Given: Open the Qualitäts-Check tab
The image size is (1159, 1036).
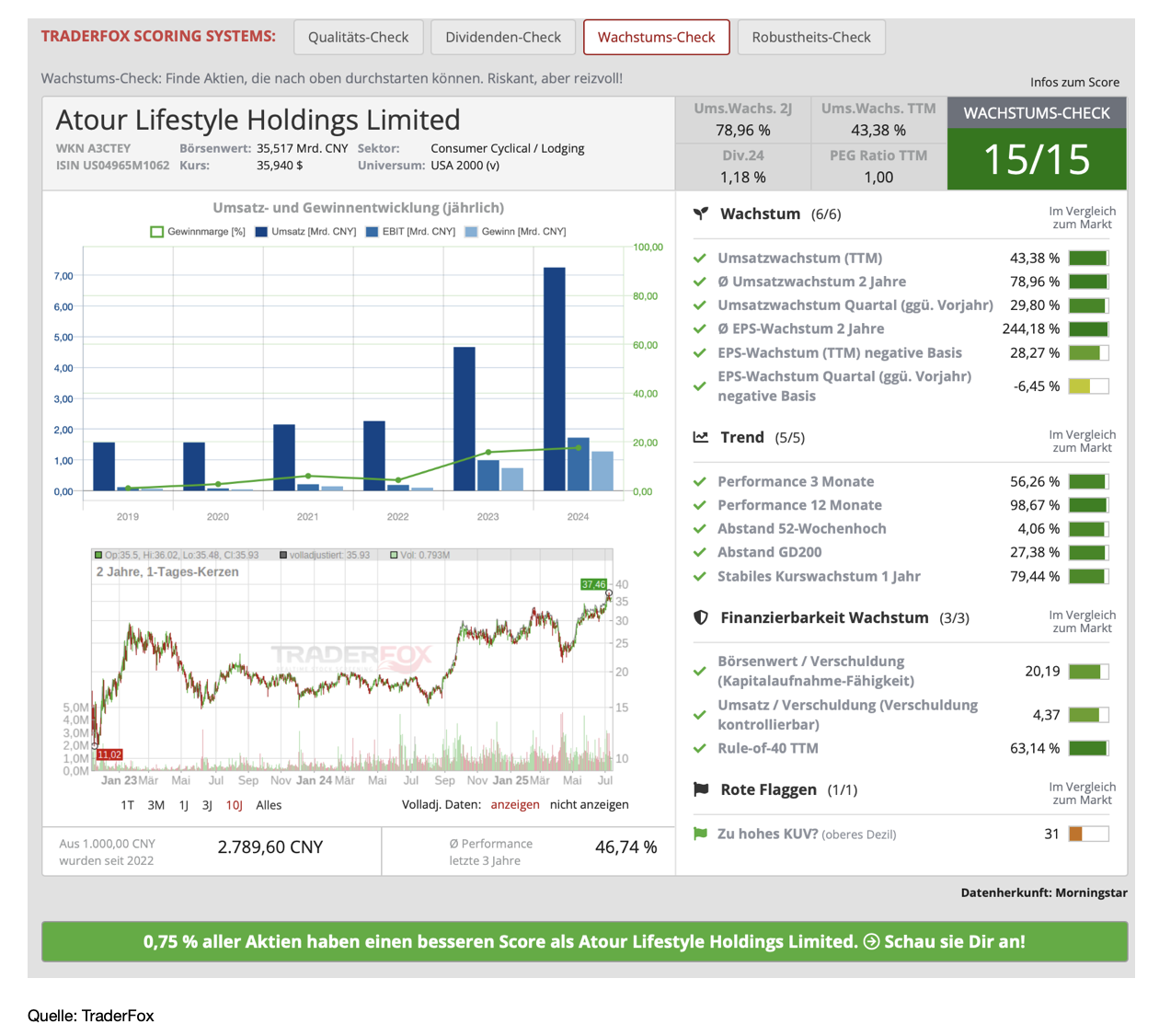Looking at the screenshot, I should coord(359,38).
